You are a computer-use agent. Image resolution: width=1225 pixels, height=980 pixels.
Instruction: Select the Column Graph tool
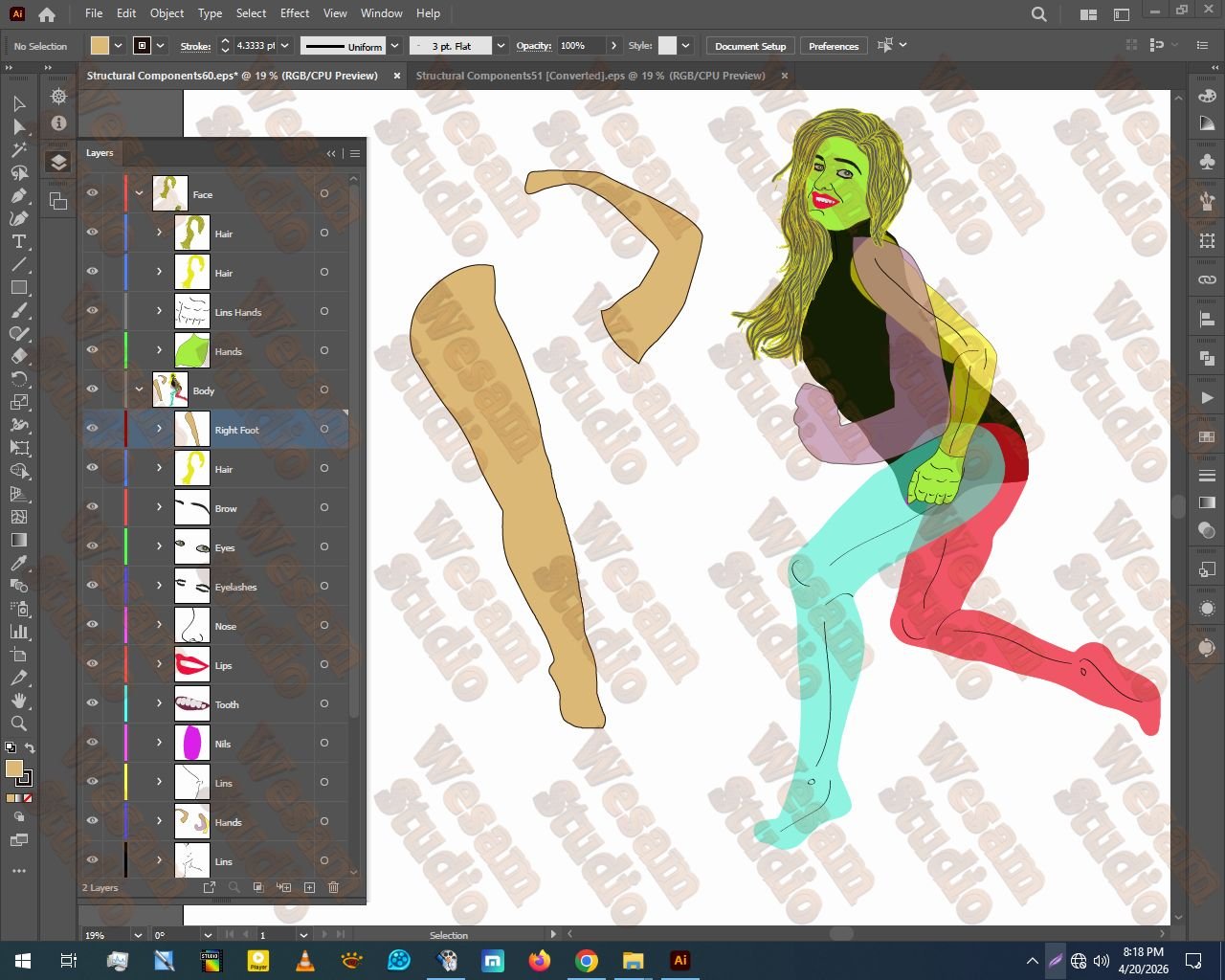[x=18, y=632]
